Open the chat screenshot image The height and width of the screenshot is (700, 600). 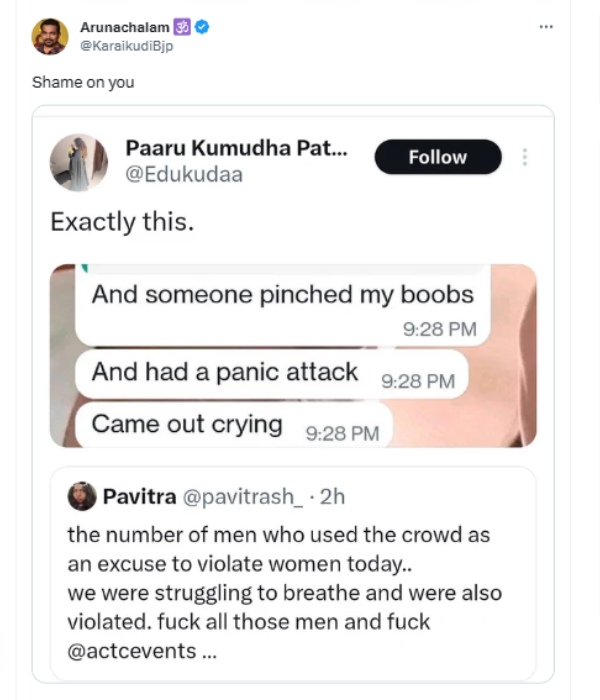pyautogui.click(x=293, y=355)
